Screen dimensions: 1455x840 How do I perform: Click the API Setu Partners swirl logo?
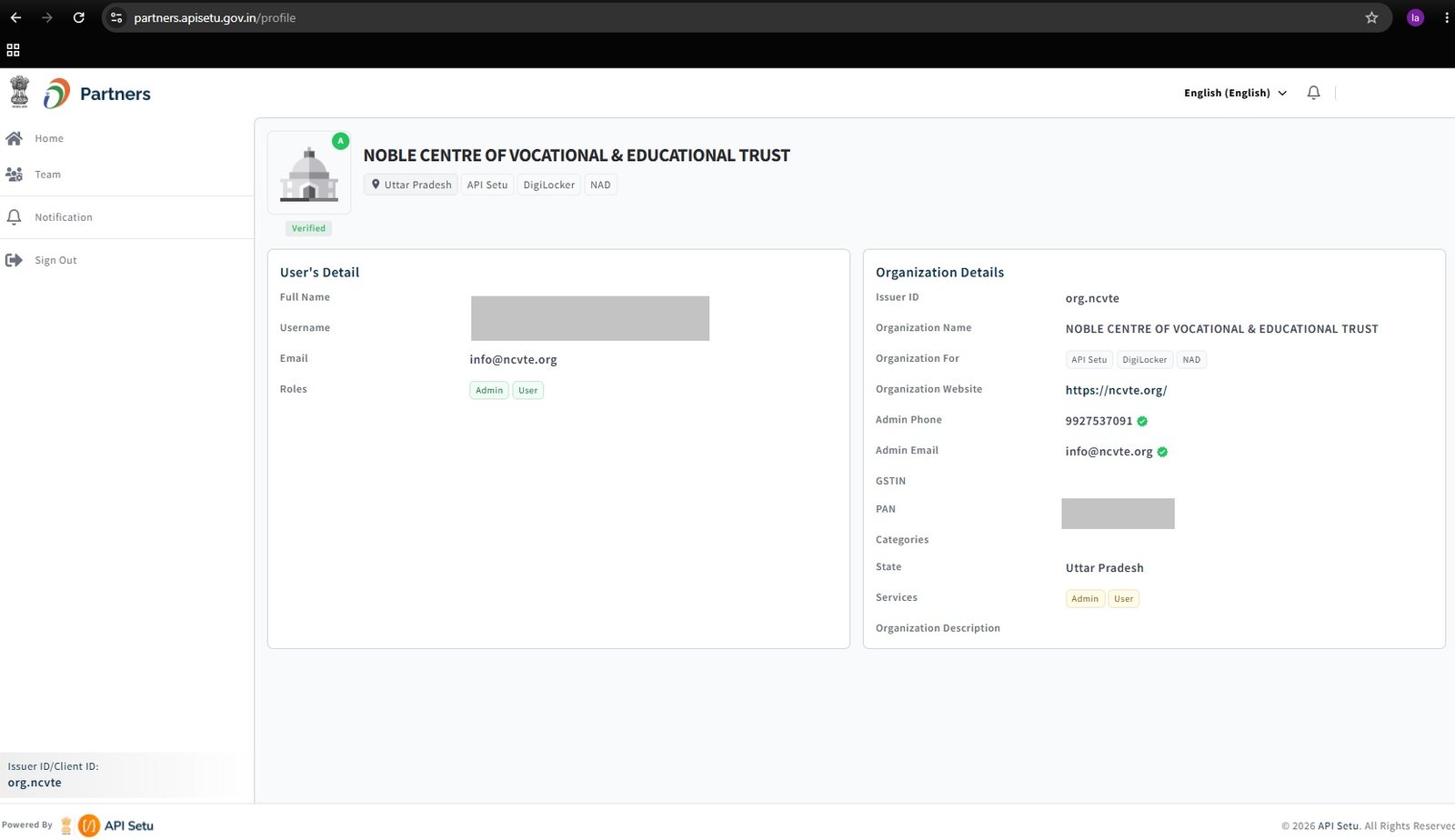click(56, 93)
